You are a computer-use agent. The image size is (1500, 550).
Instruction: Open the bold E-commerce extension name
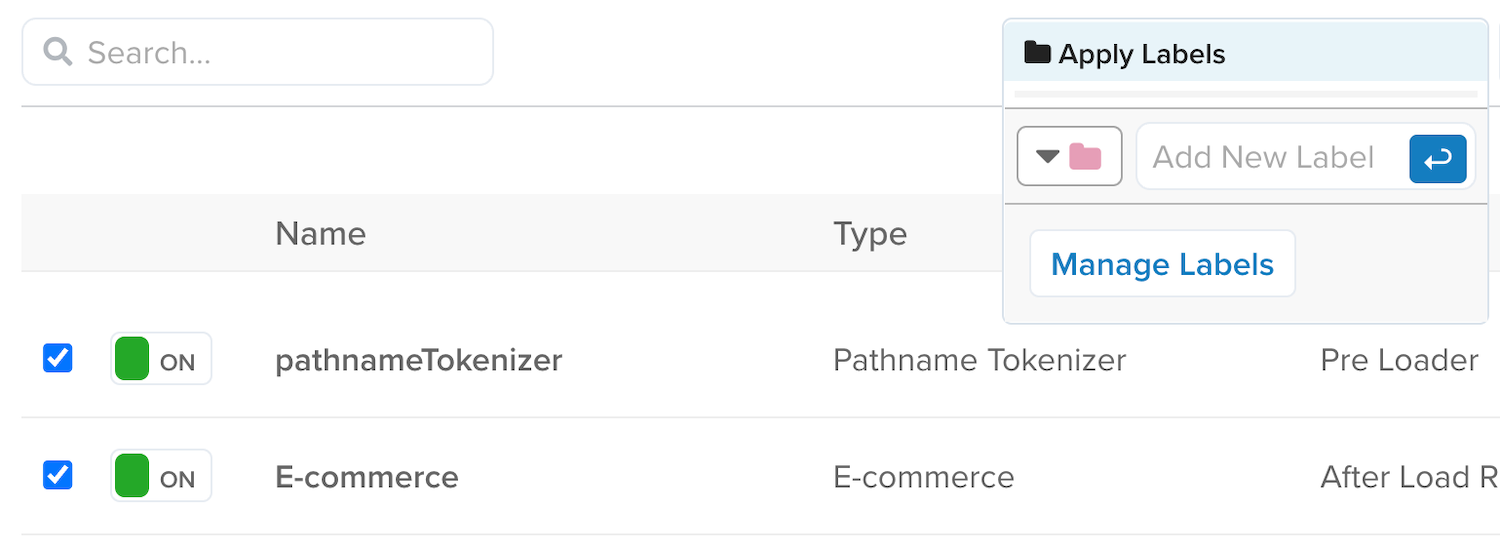click(x=366, y=477)
